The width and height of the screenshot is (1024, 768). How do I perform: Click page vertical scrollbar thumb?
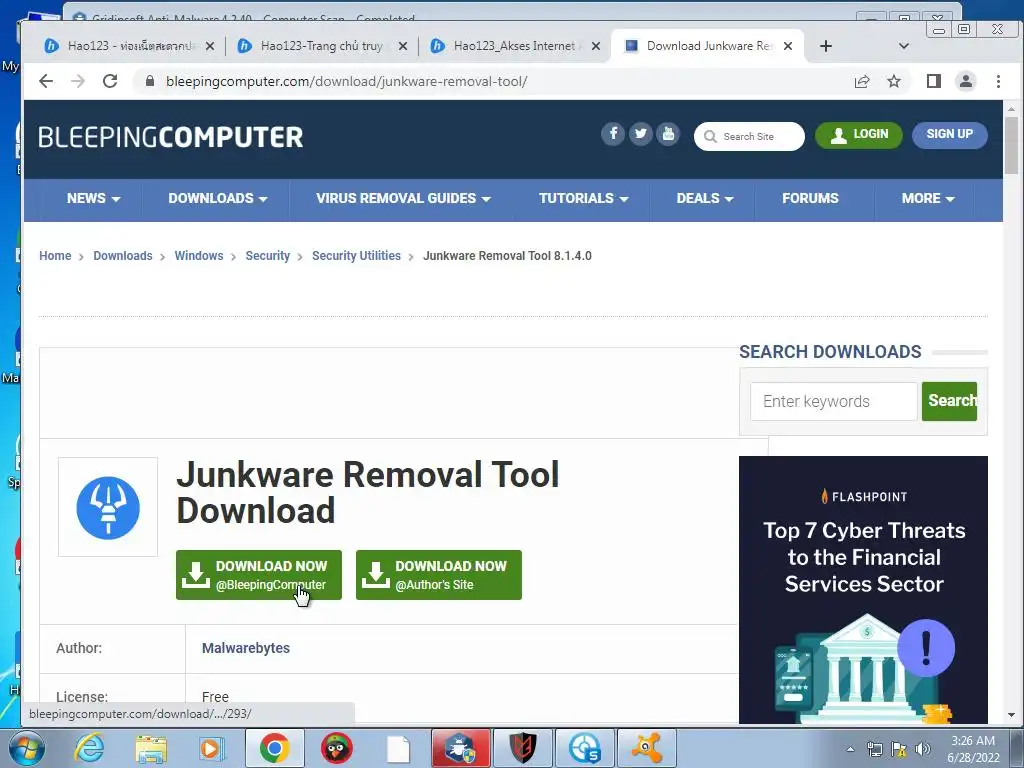pyautogui.click(x=1011, y=145)
